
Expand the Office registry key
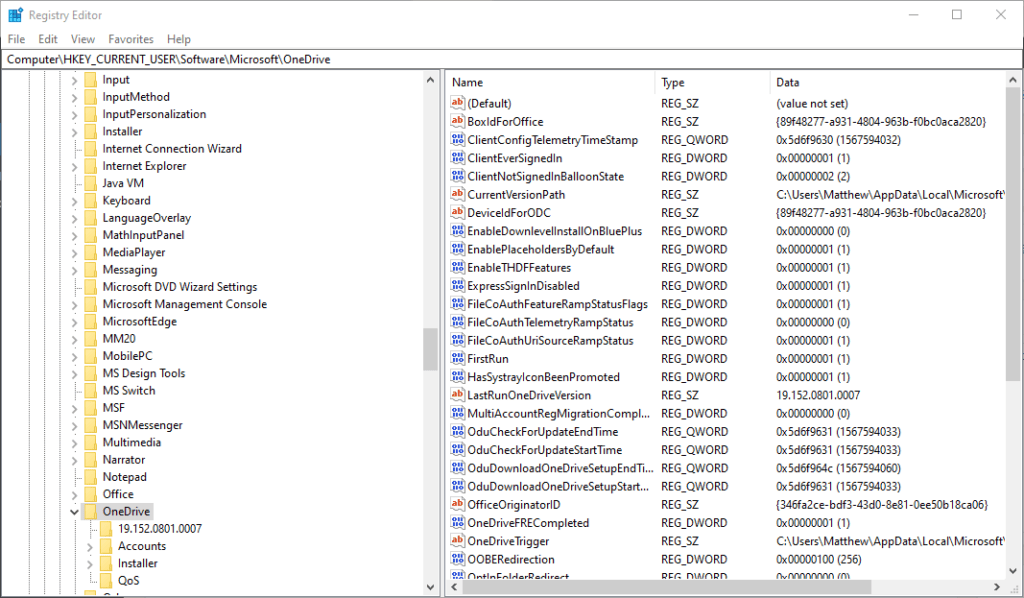(74, 494)
